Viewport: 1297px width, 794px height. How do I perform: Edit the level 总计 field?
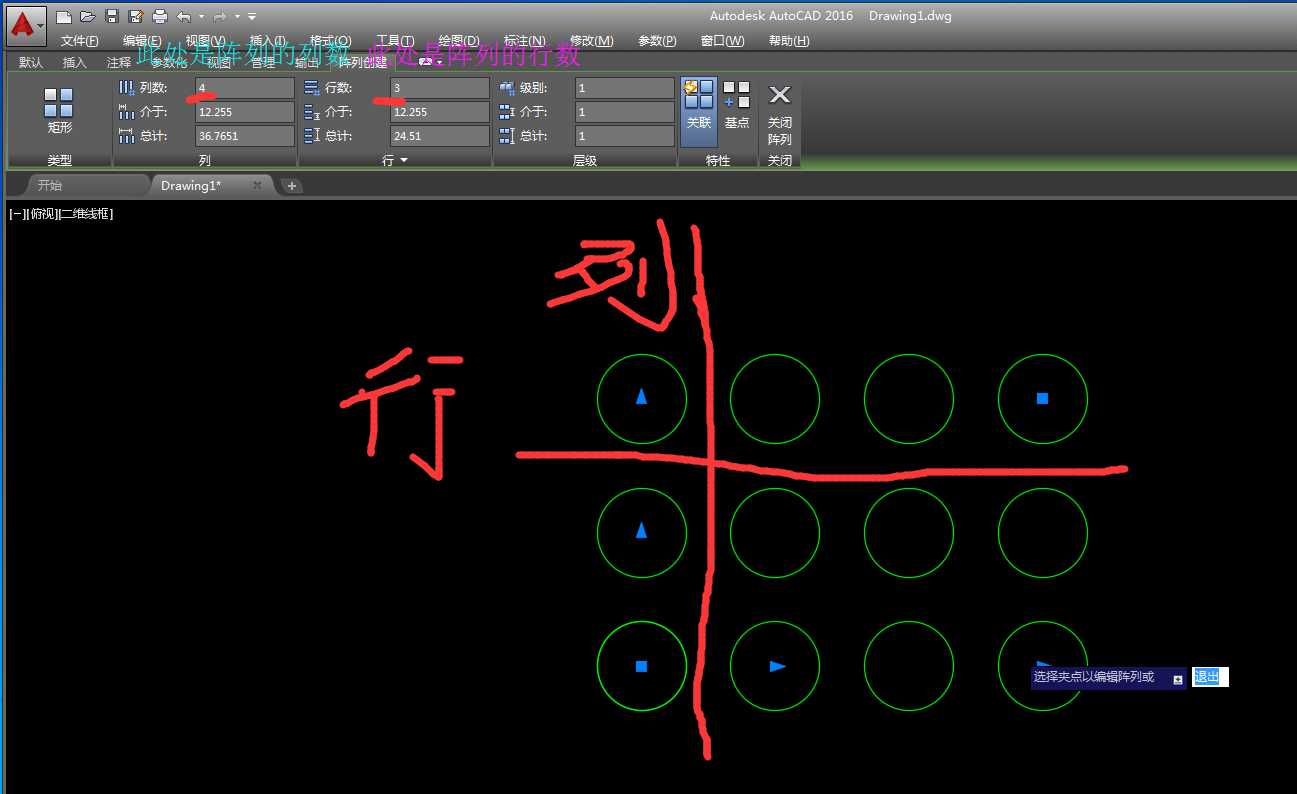tap(625, 136)
